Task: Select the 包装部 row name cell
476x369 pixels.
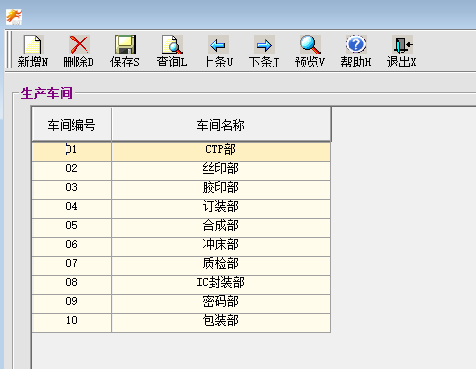Action: [221, 323]
